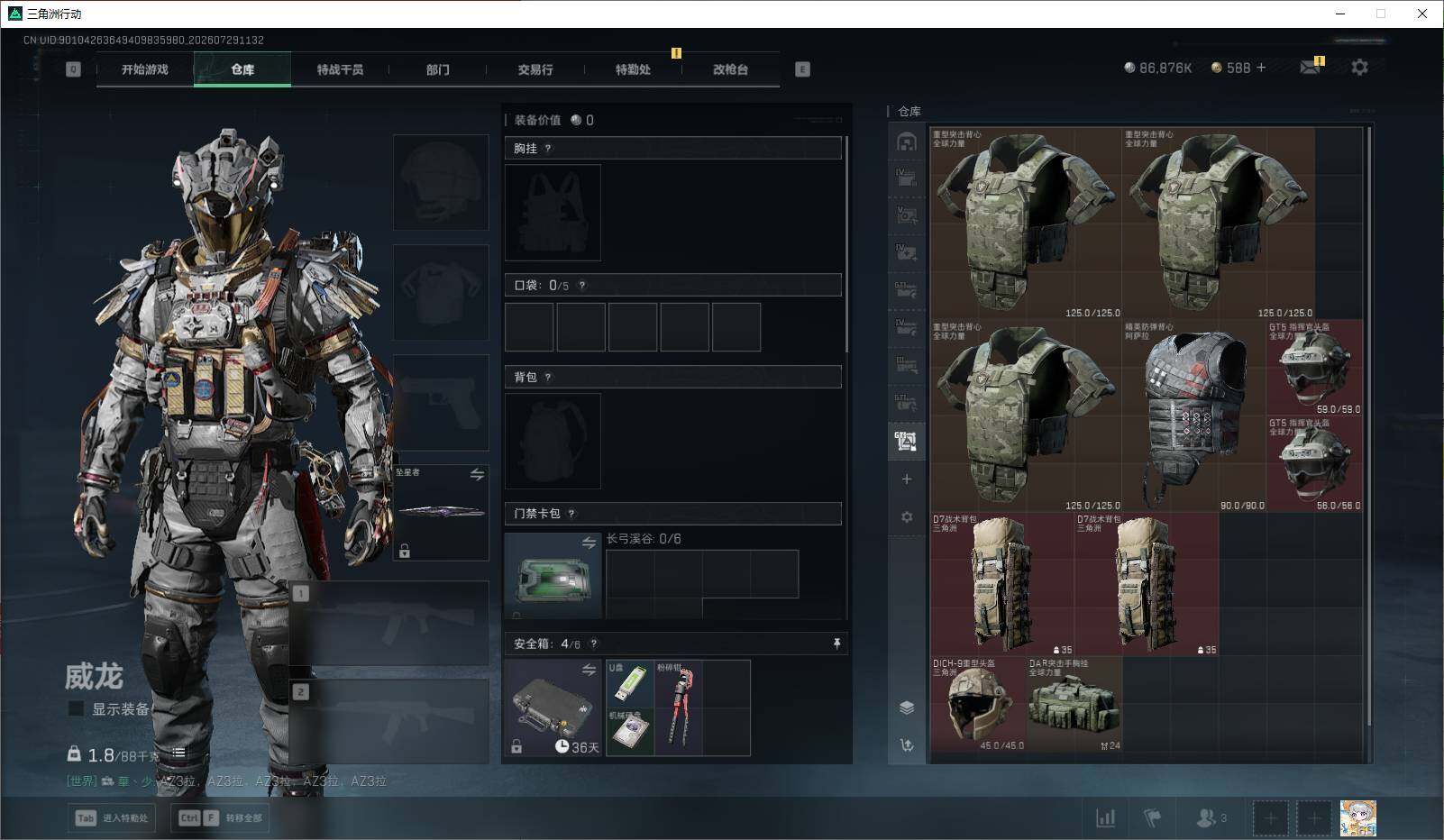Toggle the pin icon on 安全箱 header

click(x=836, y=644)
